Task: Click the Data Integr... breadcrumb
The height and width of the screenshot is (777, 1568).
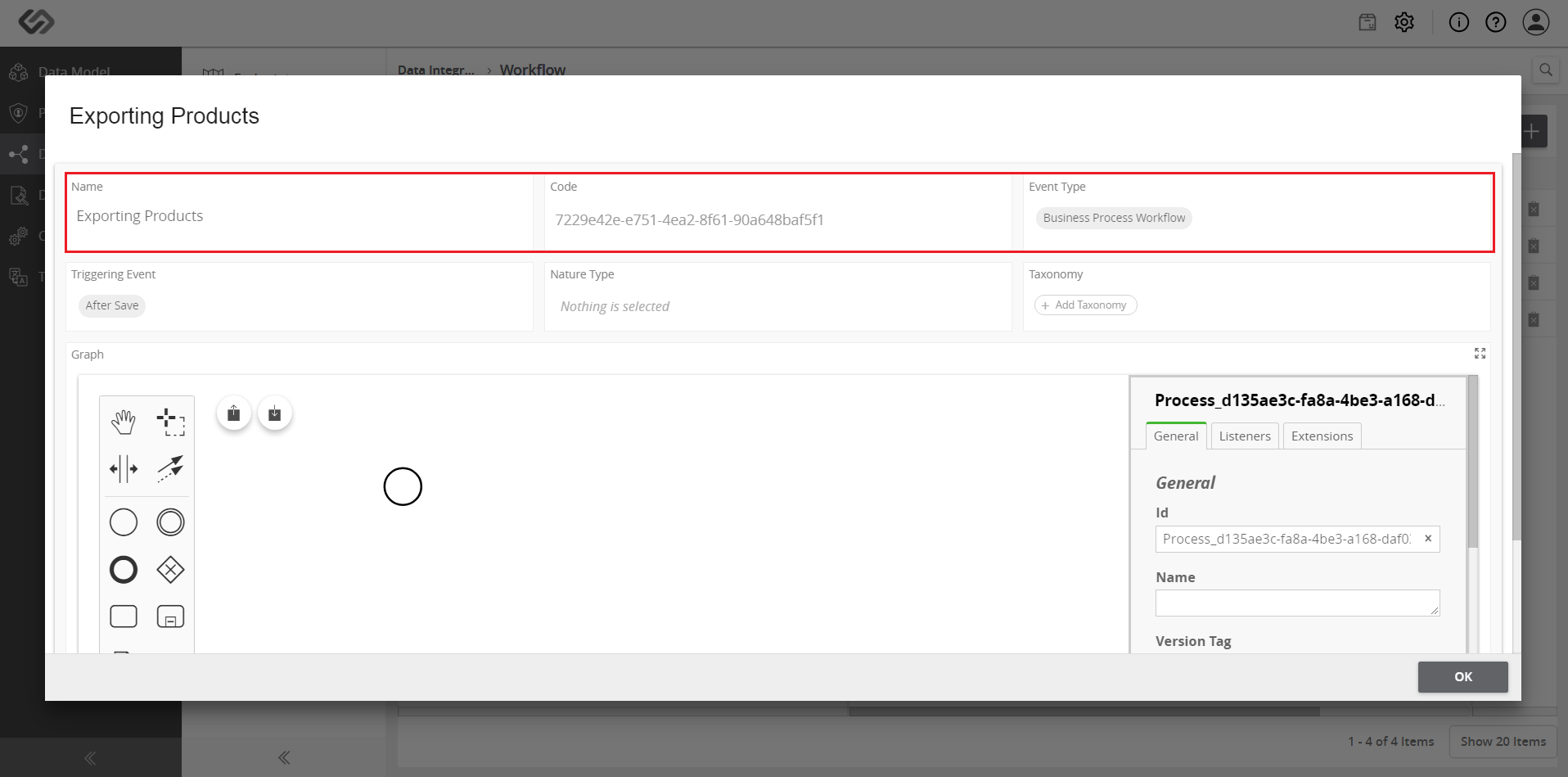Action: pyautogui.click(x=436, y=70)
